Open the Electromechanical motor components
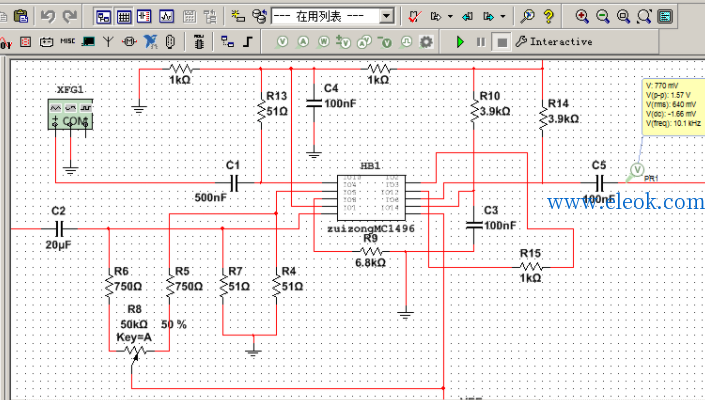This screenshot has width=705, height=400. click(x=129, y=42)
